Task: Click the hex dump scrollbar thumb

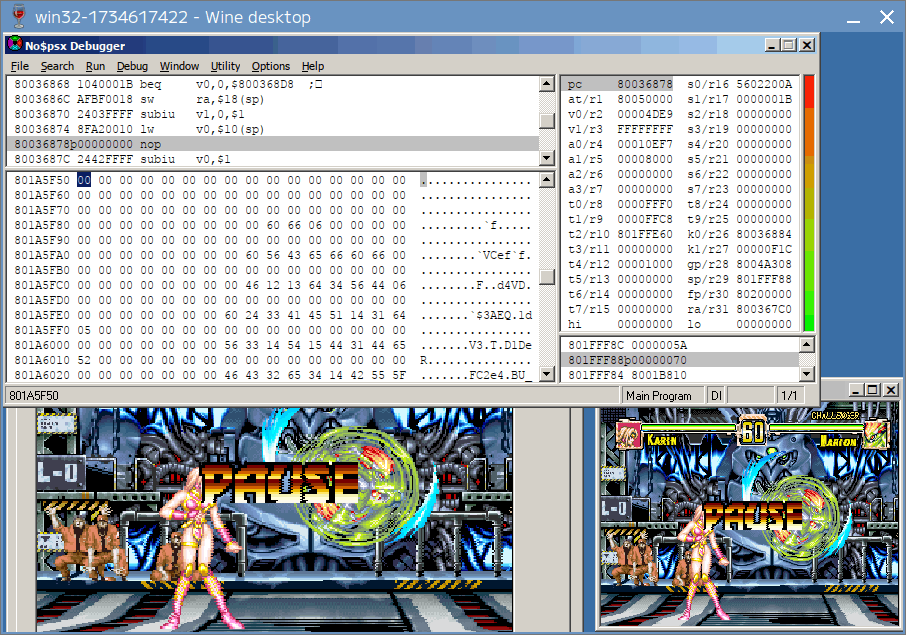Action: click(x=547, y=277)
